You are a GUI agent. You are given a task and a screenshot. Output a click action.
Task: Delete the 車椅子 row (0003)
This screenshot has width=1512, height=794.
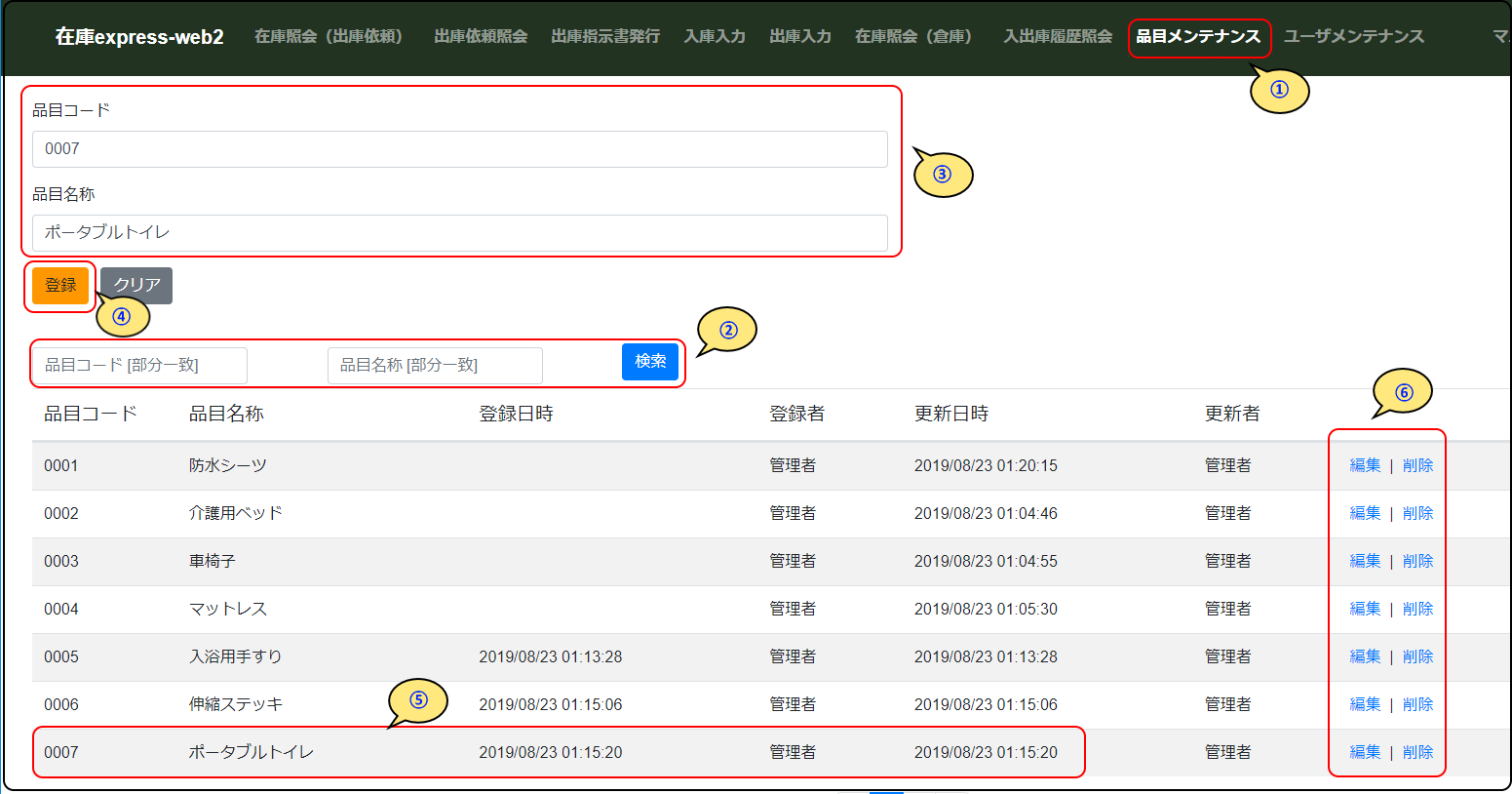point(1417,562)
